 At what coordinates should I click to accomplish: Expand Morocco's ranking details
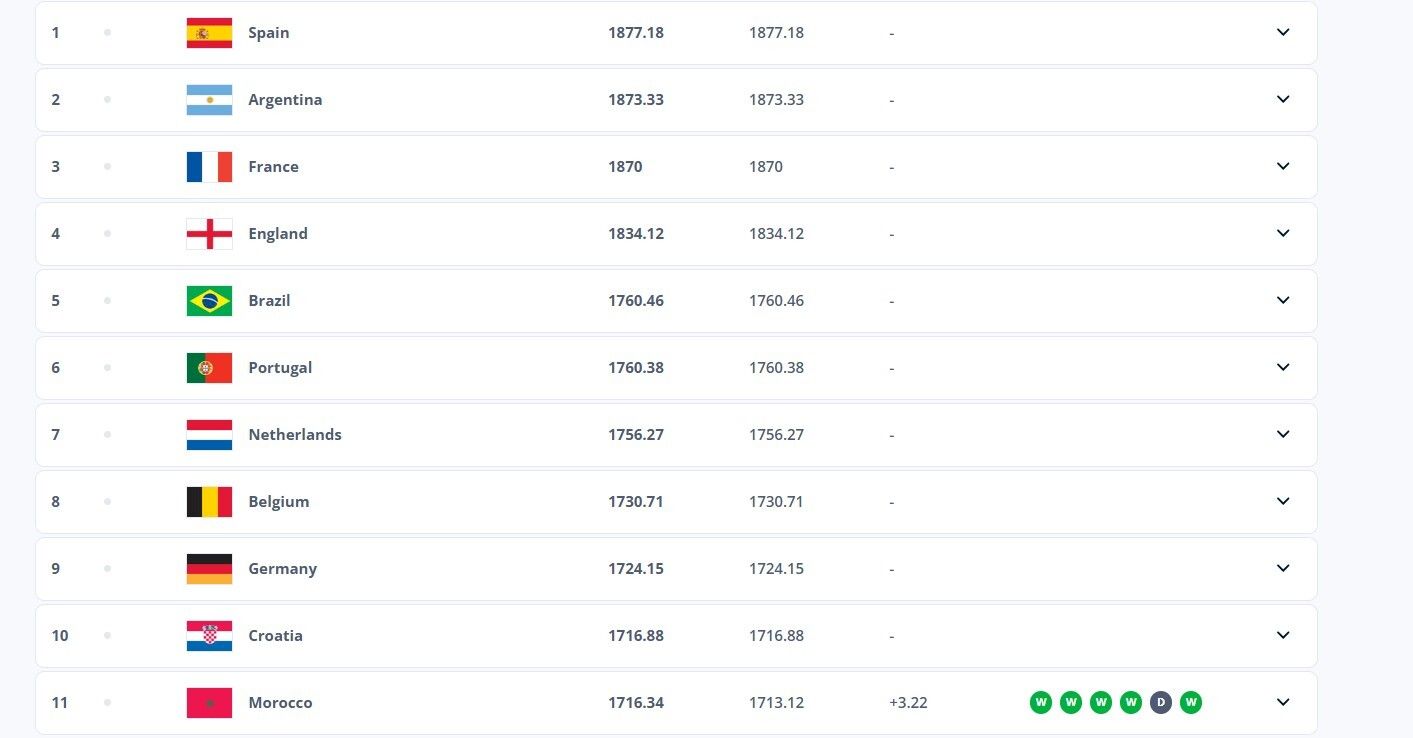[1283, 702]
